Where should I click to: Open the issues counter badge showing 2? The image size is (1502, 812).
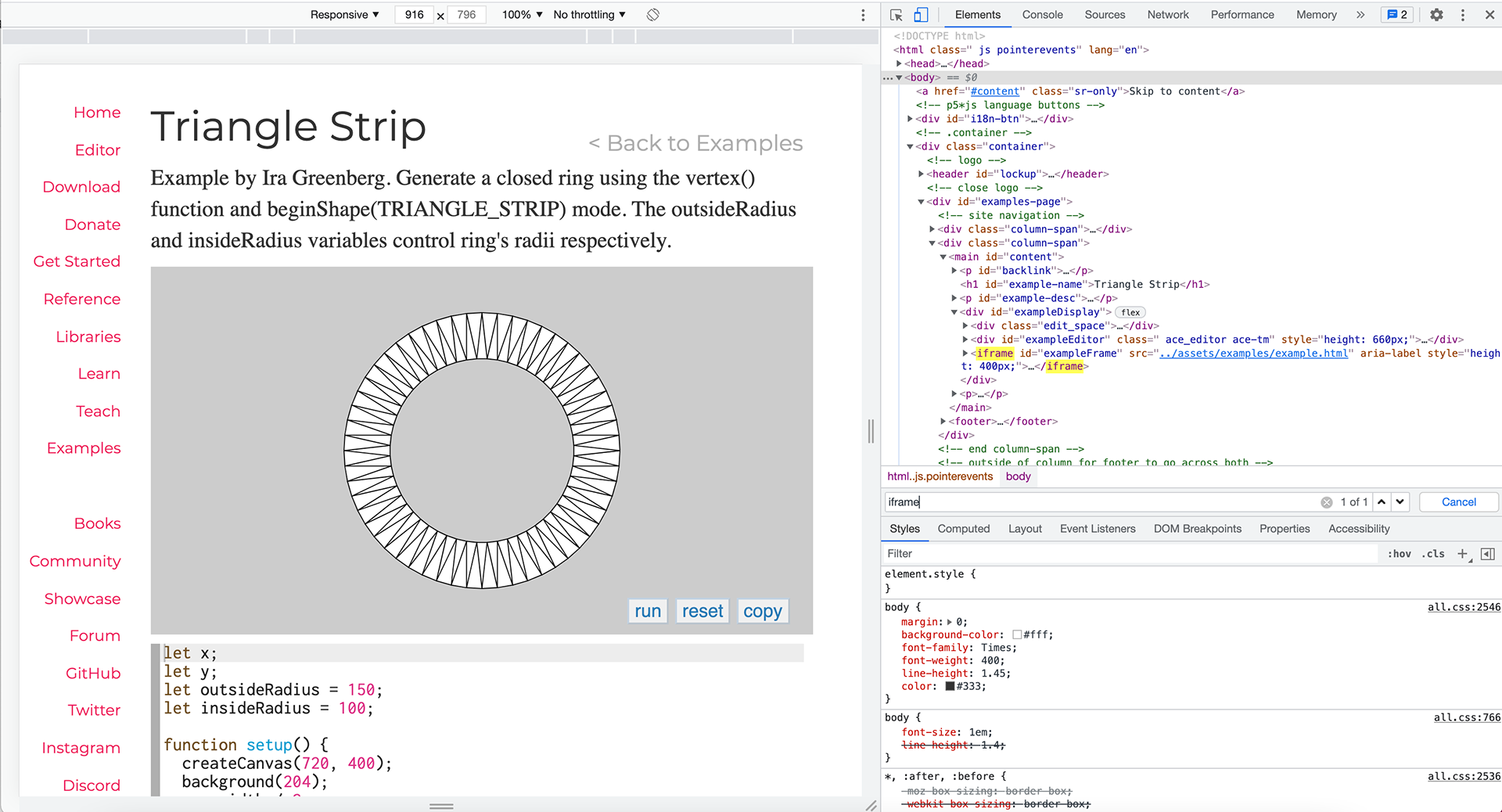click(x=1397, y=15)
